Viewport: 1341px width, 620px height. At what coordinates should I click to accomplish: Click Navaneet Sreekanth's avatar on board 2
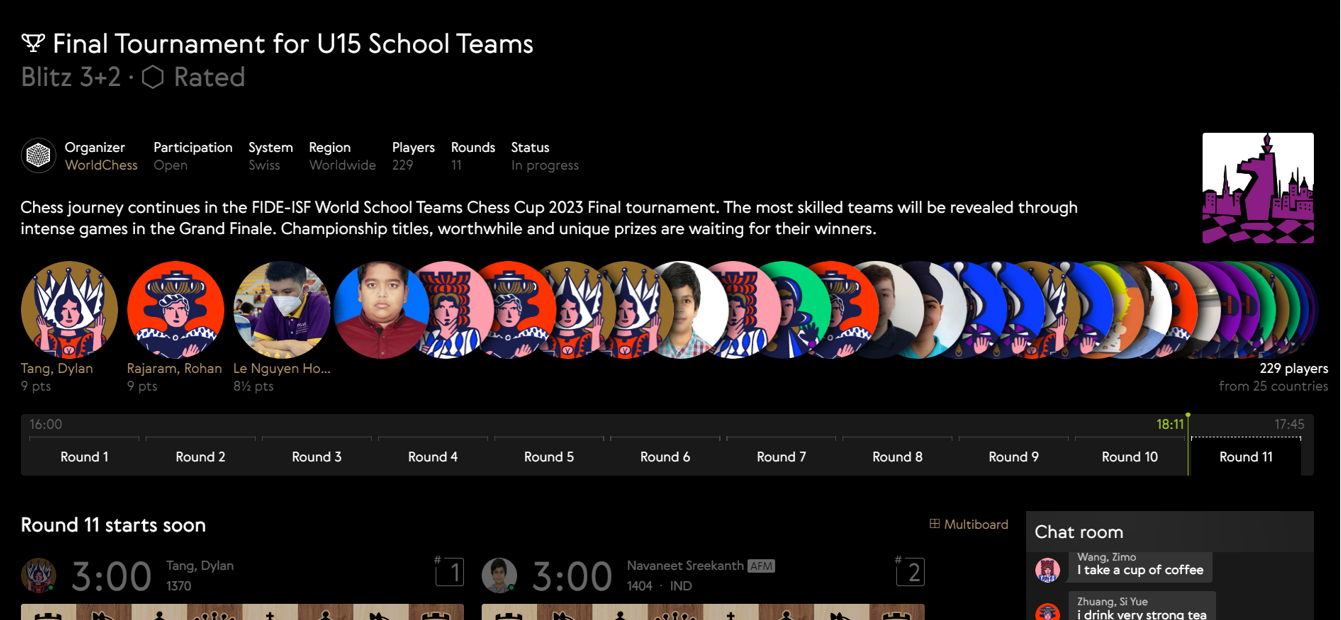click(499, 575)
